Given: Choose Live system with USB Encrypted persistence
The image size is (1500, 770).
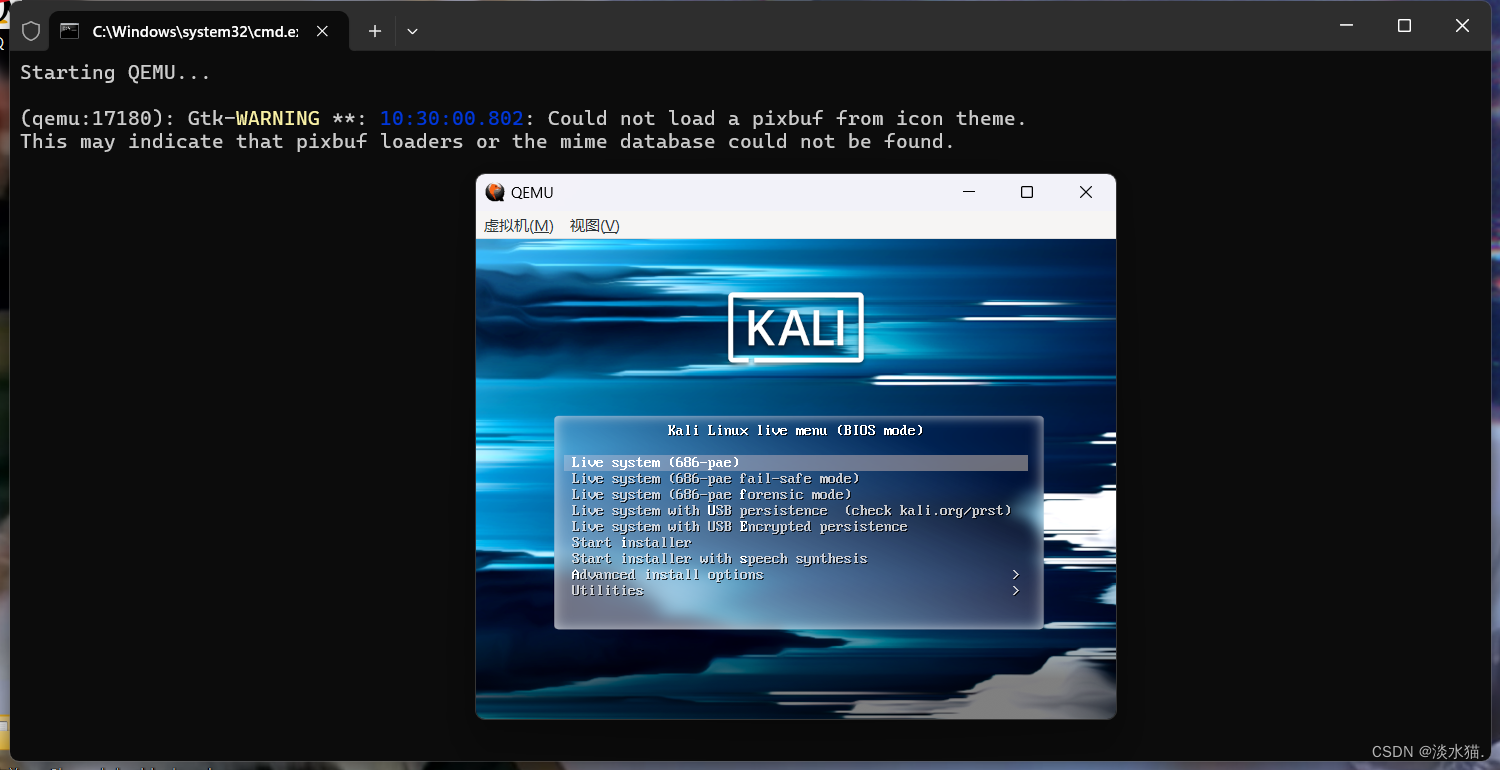Looking at the screenshot, I should click(x=739, y=527).
